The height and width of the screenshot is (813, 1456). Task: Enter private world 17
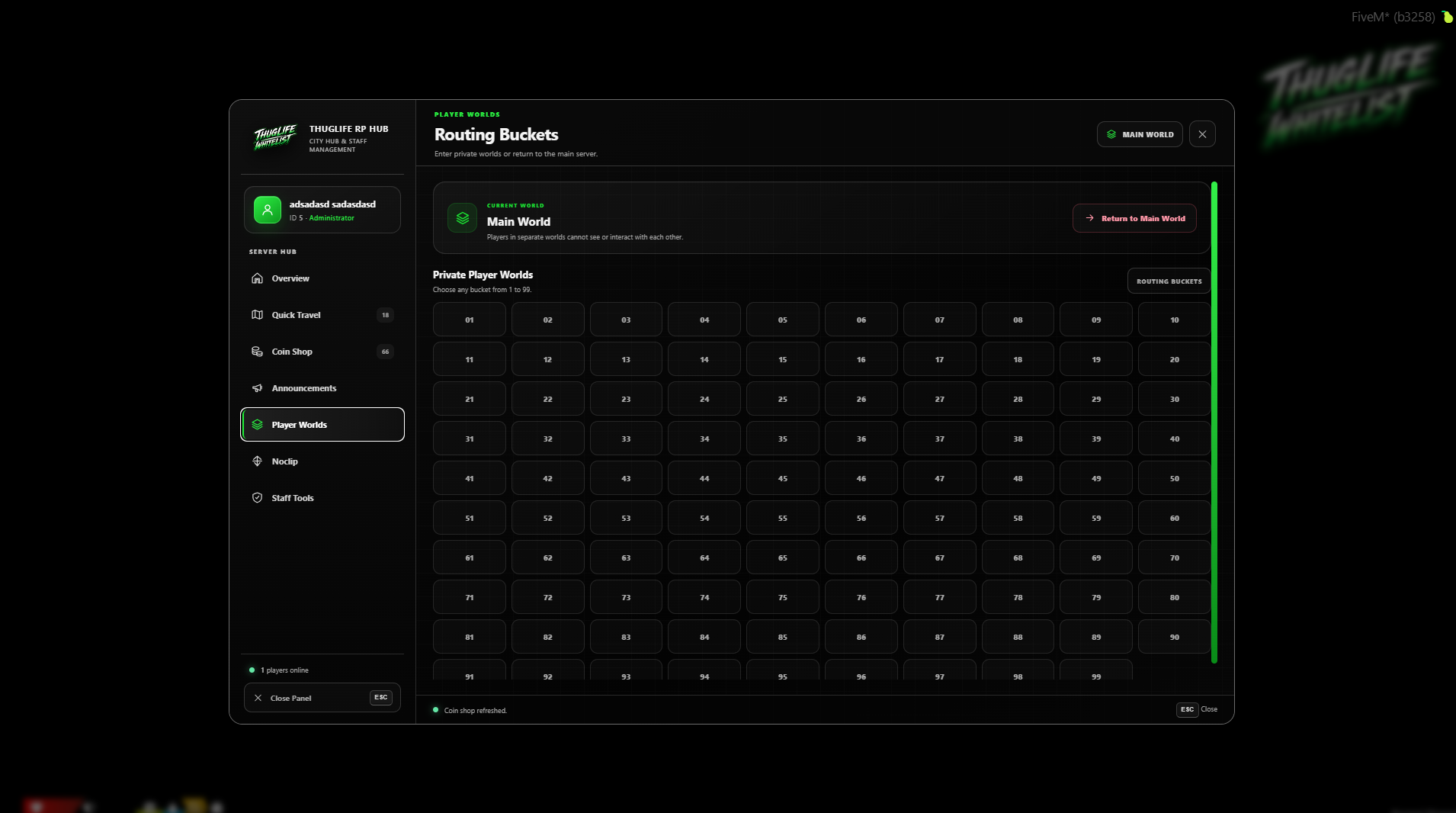click(940, 359)
